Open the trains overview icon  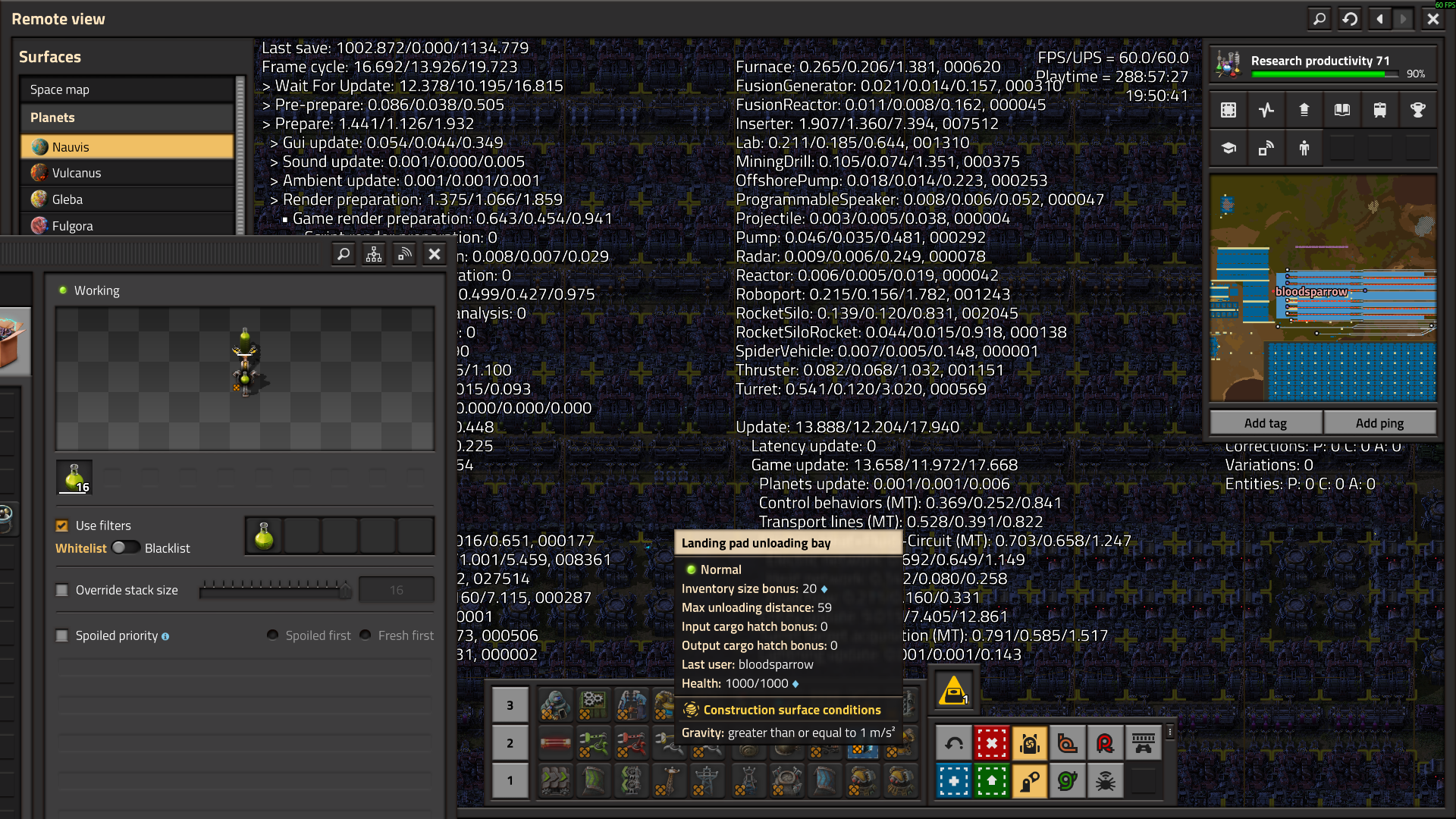pos(1380,110)
